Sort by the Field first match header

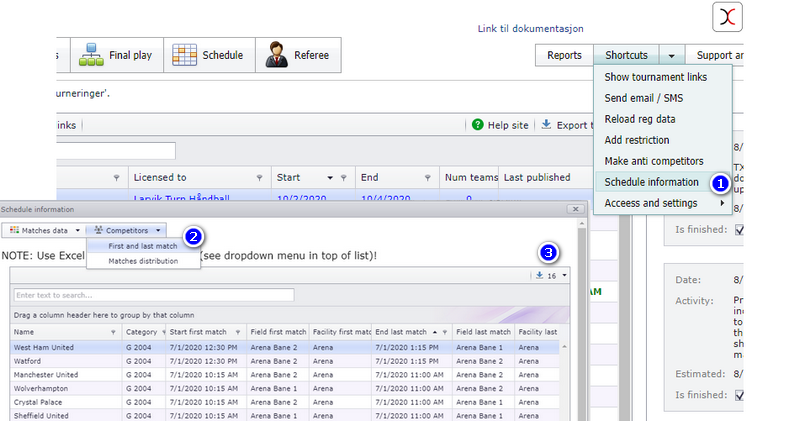[x=278, y=332]
